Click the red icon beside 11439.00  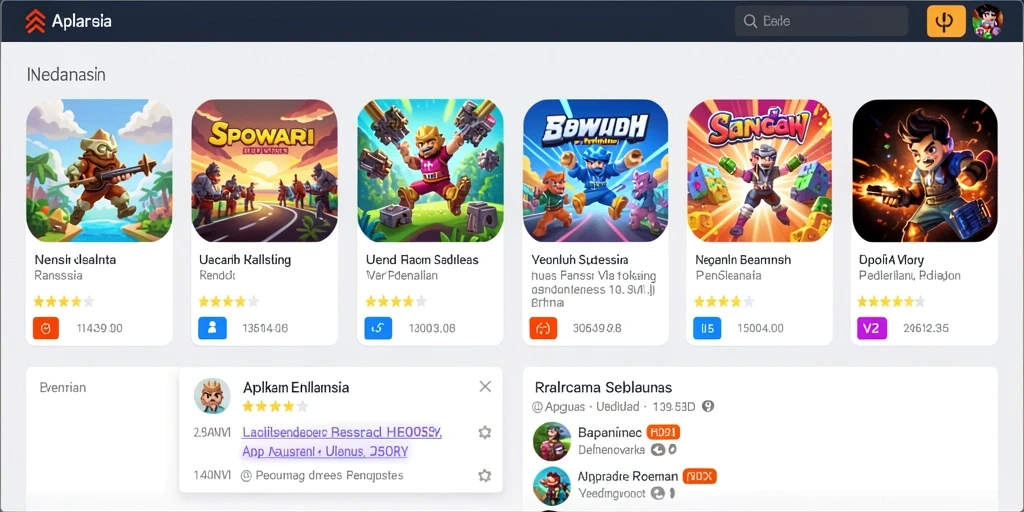tap(46, 328)
